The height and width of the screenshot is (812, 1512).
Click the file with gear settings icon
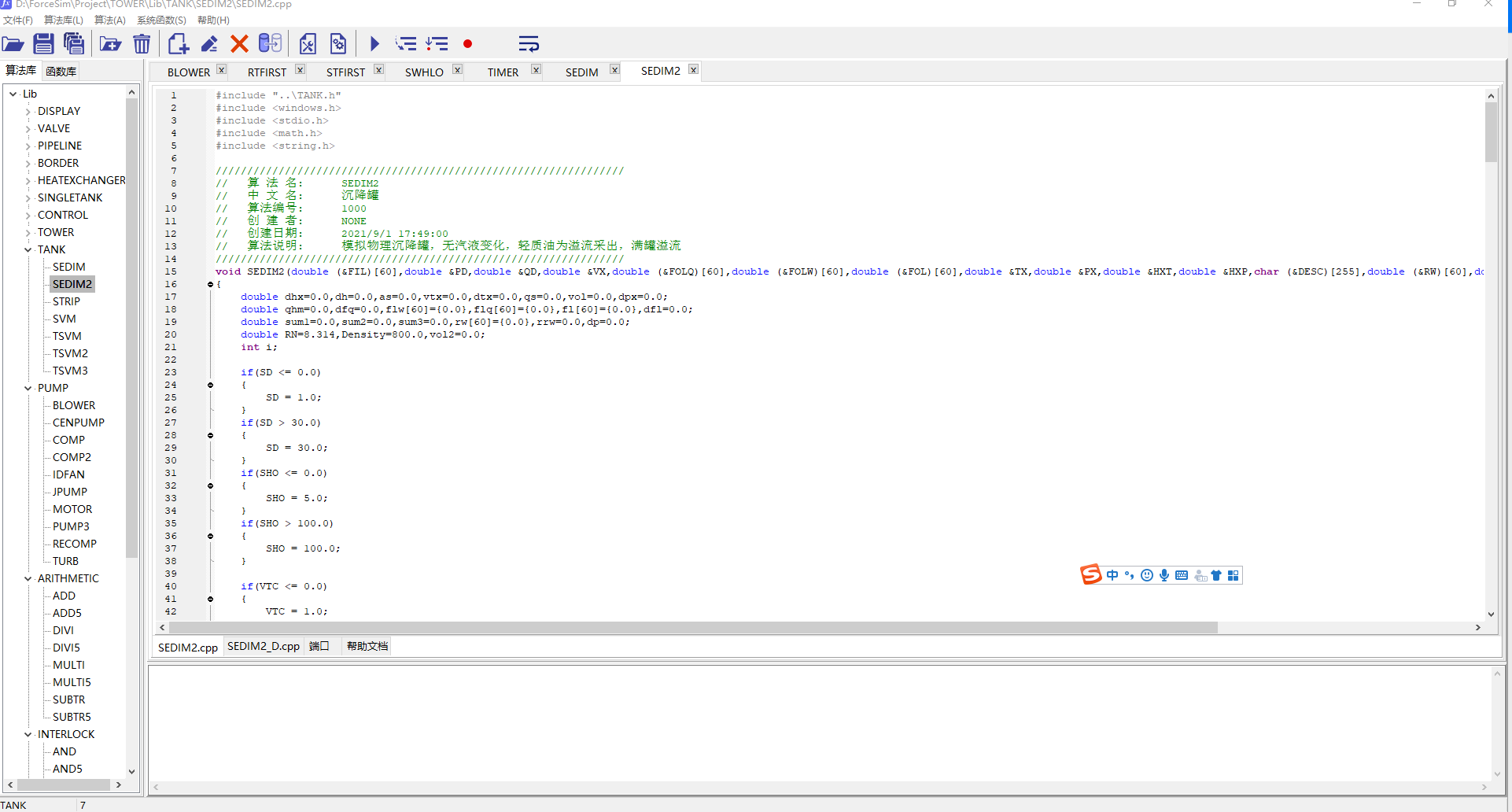point(338,44)
